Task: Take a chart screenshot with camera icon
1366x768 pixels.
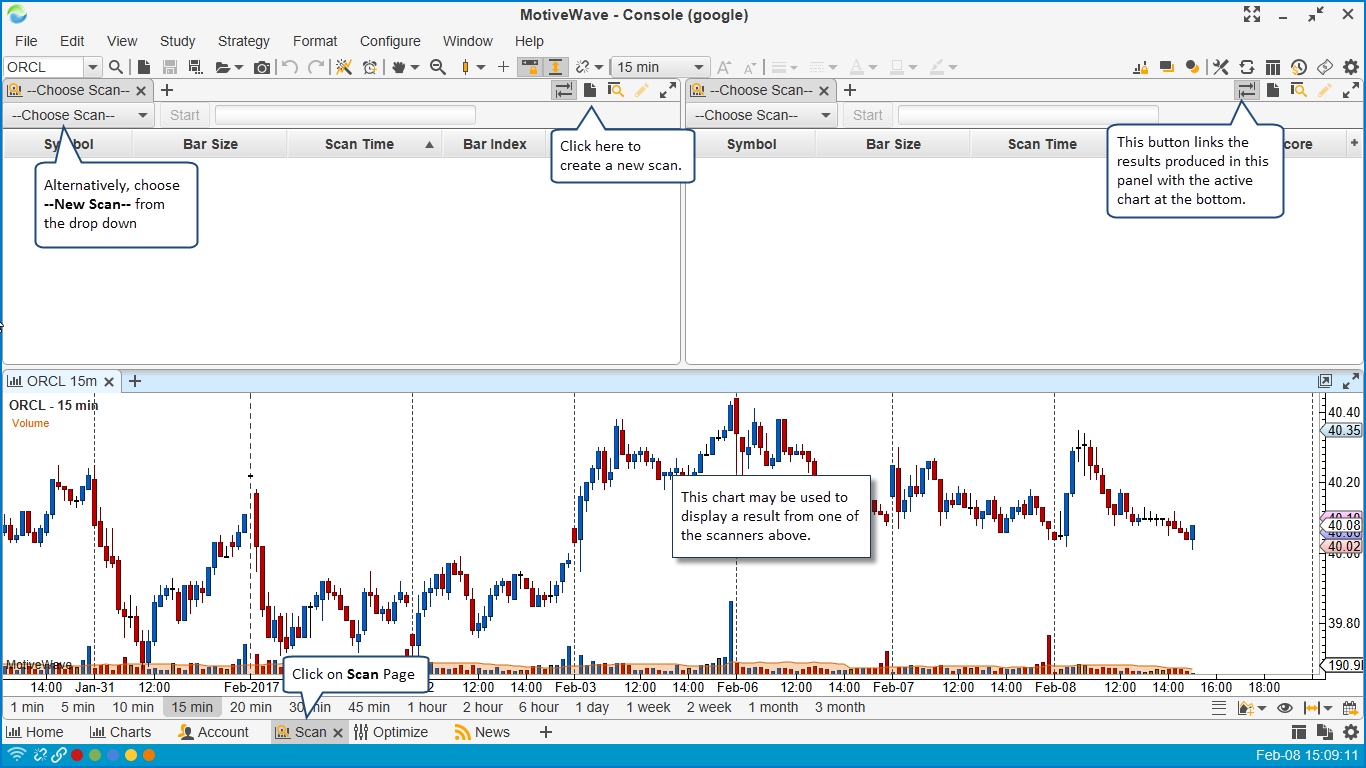Action: point(262,67)
